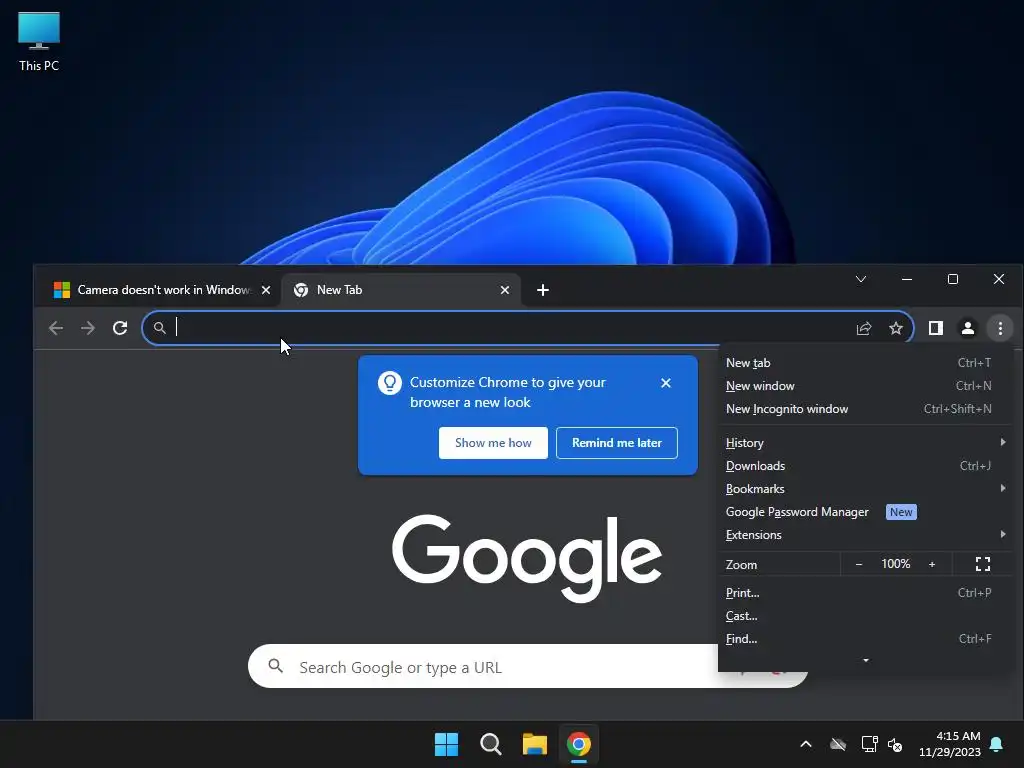The image size is (1024, 768).
Task: Dismiss the Customize Chrome popup
Action: point(665,383)
